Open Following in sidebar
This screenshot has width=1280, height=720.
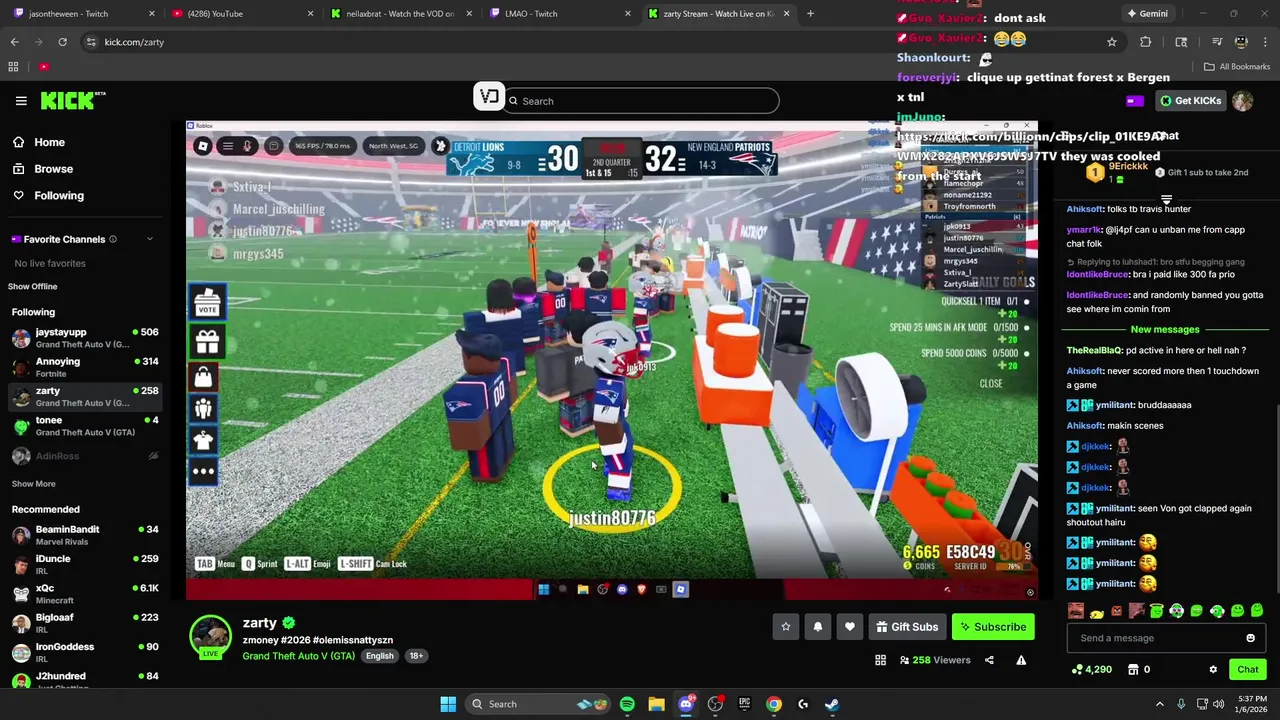click(59, 196)
